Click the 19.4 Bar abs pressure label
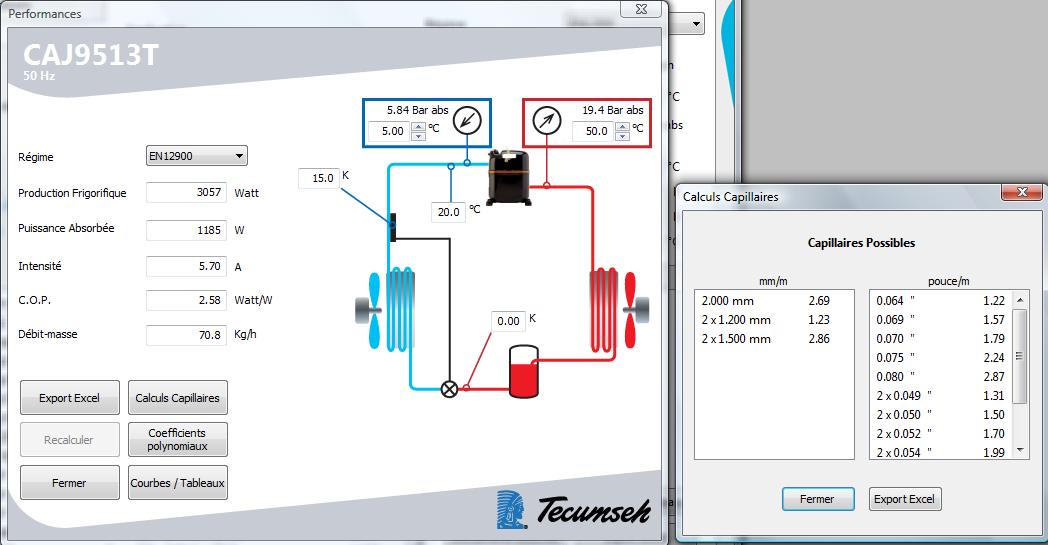1048x545 pixels. coord(613,110)
